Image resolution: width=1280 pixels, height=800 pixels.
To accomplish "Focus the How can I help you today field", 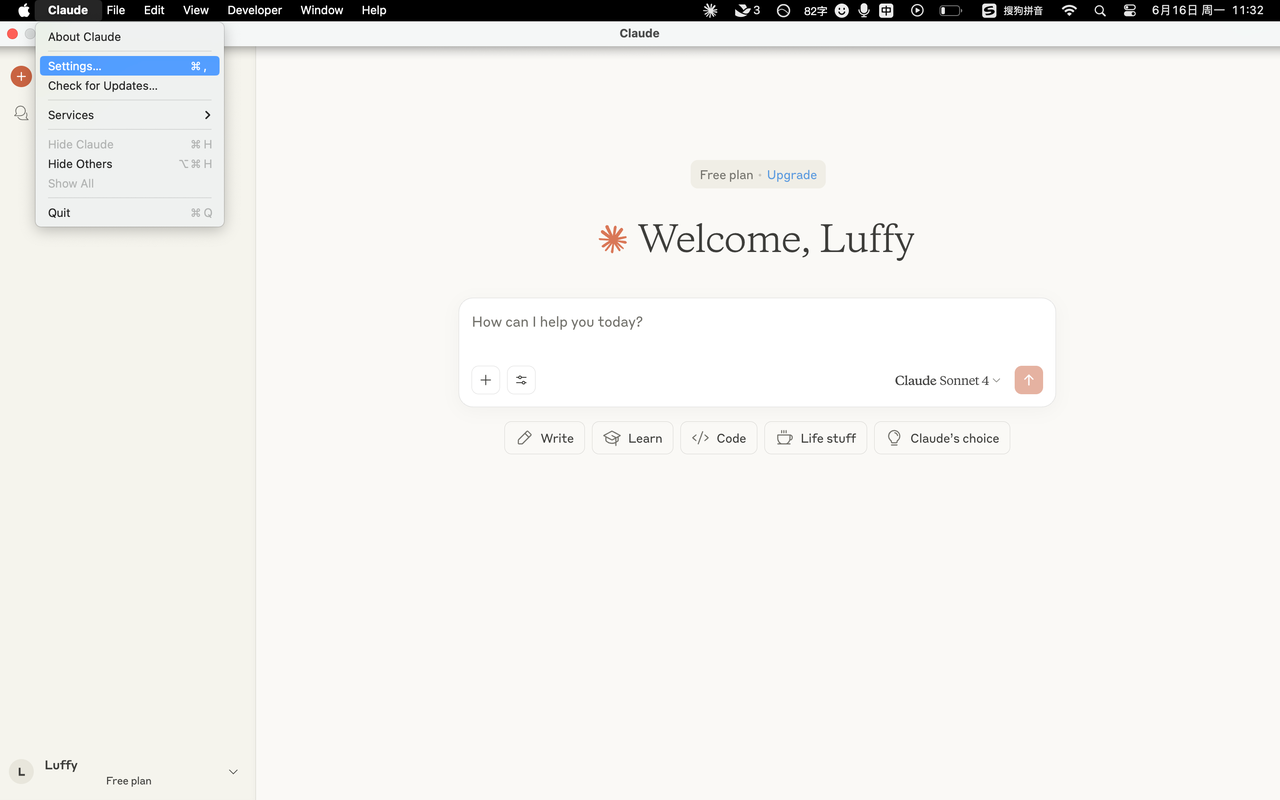I will point(757,322).
